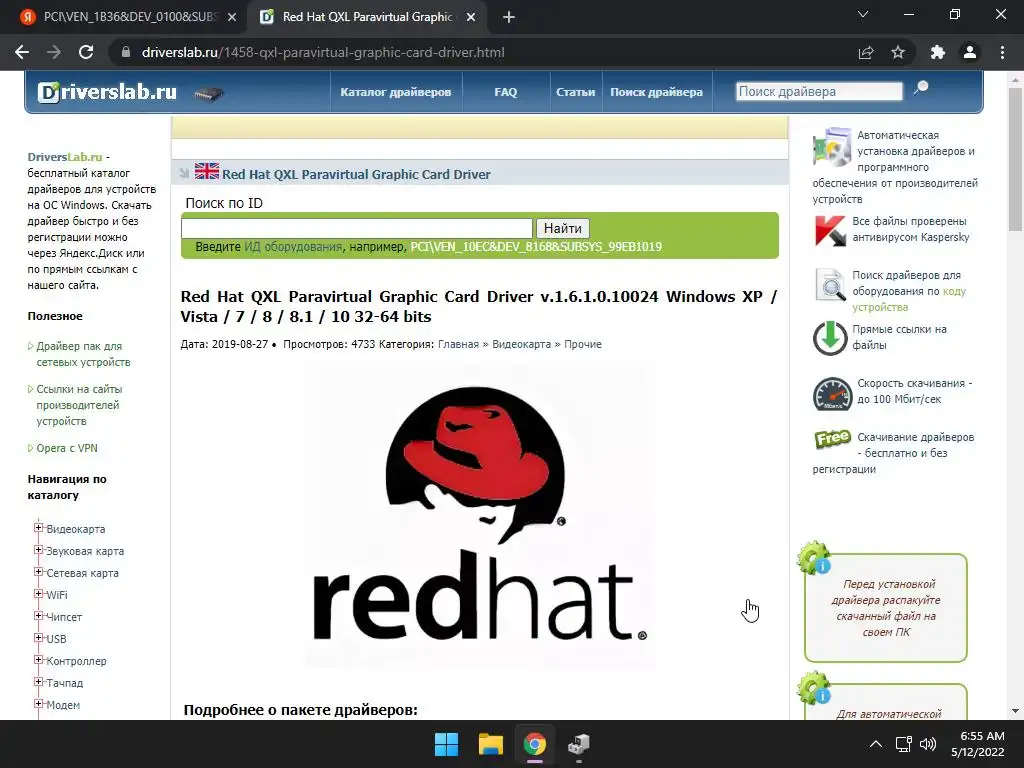Open the FAQ menu item
The width and height of the screenshot is (1024, 768).
point(505,92)
